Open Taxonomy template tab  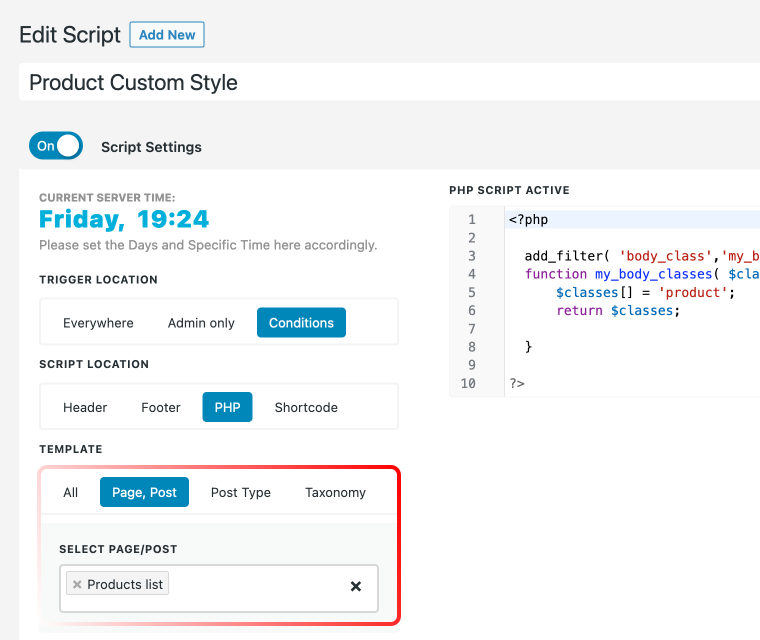point(335,493)
